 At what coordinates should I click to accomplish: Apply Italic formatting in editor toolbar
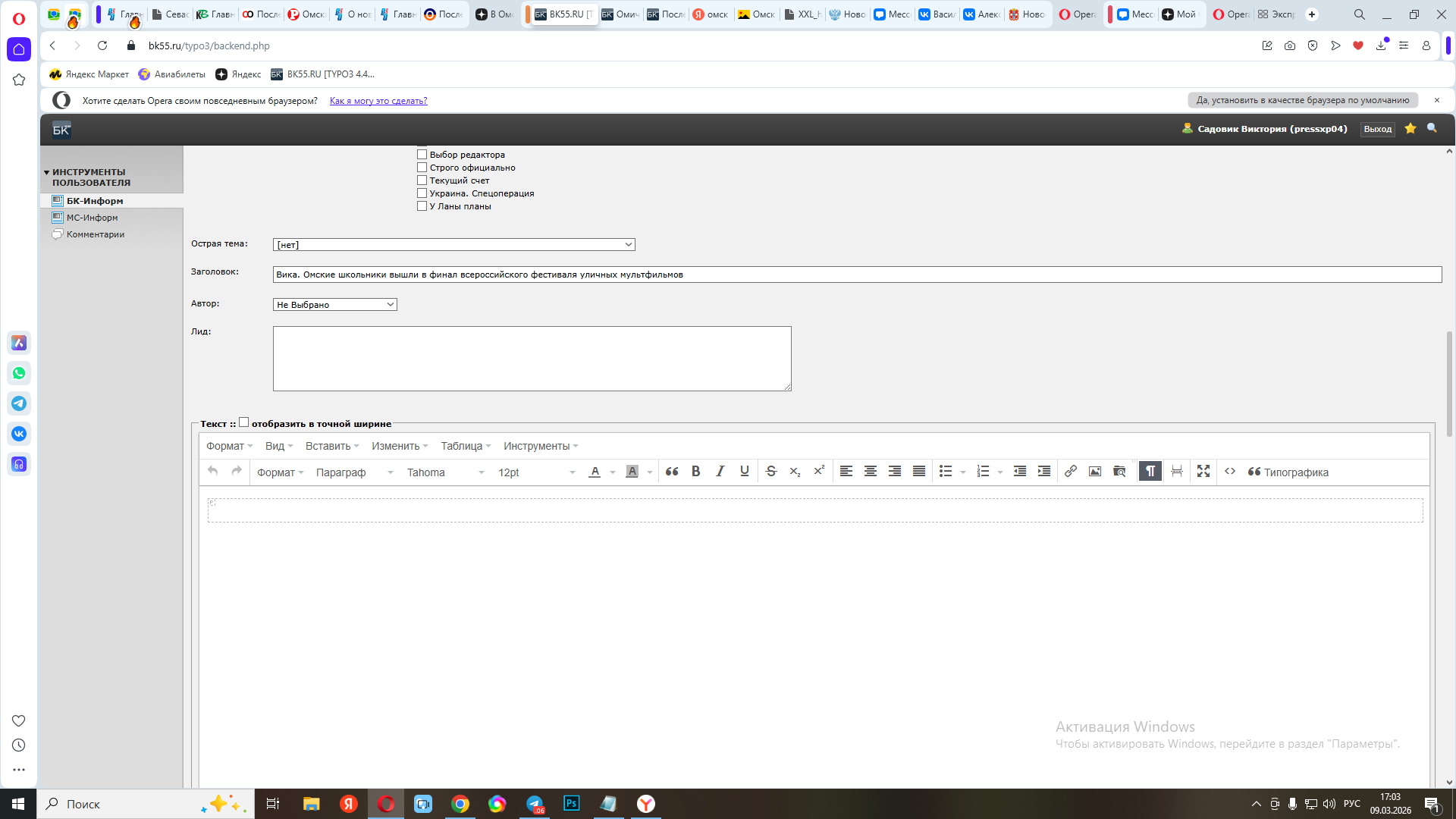[x=720, y=472]
